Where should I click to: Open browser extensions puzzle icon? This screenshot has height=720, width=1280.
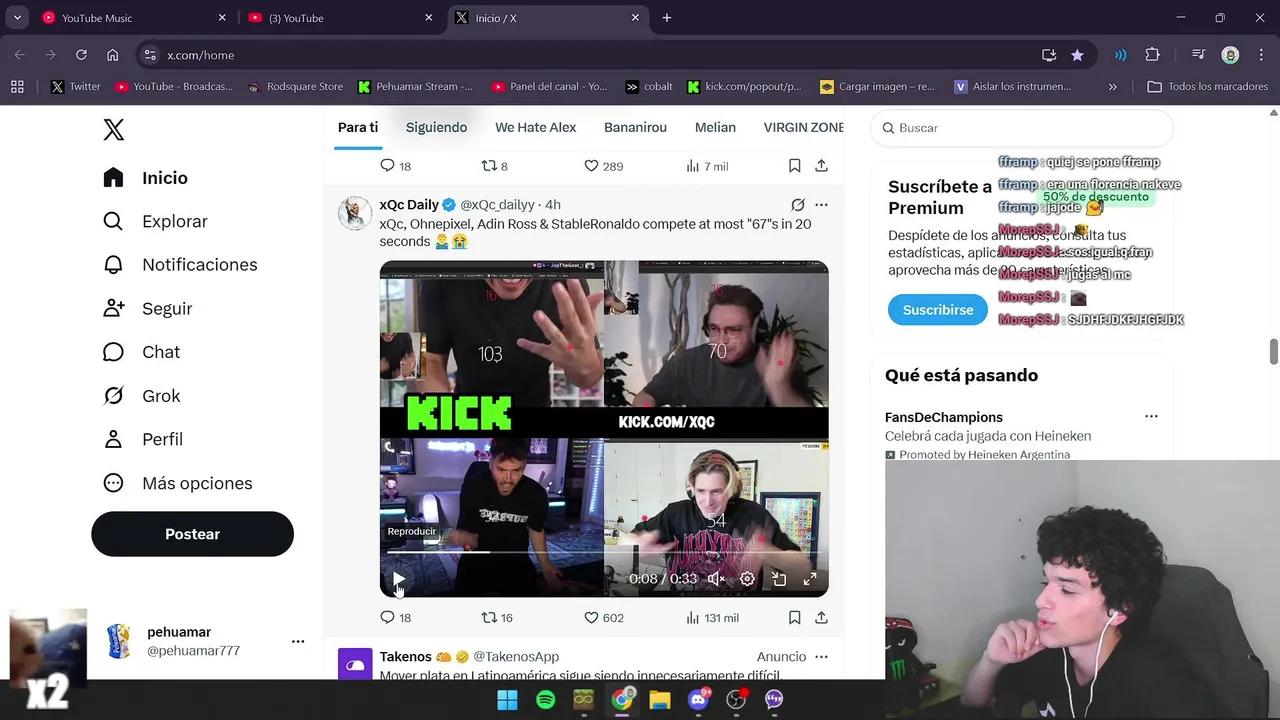pos(1152,55)
